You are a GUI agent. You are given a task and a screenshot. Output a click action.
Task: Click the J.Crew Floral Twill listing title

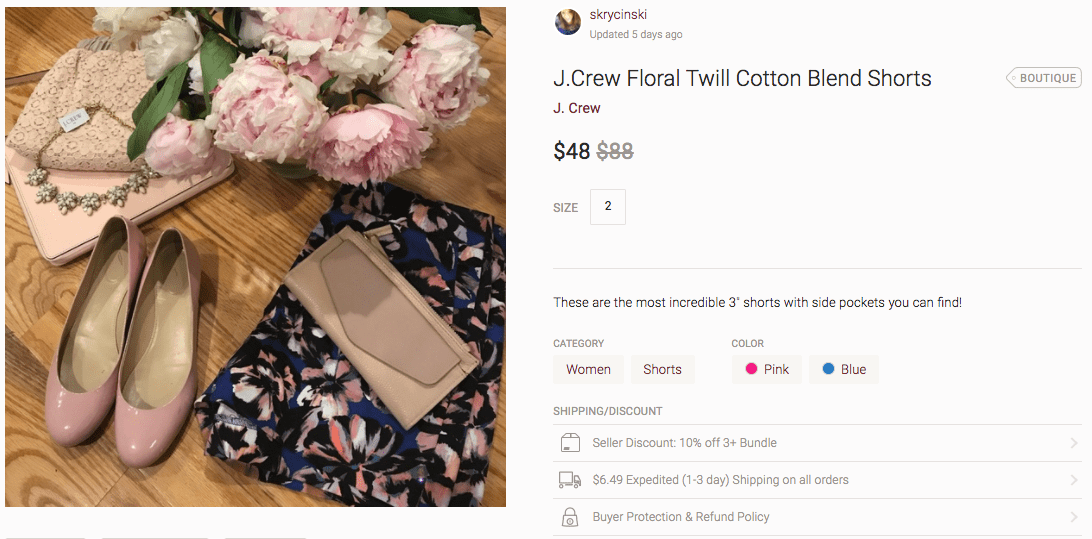click(742, 78)
